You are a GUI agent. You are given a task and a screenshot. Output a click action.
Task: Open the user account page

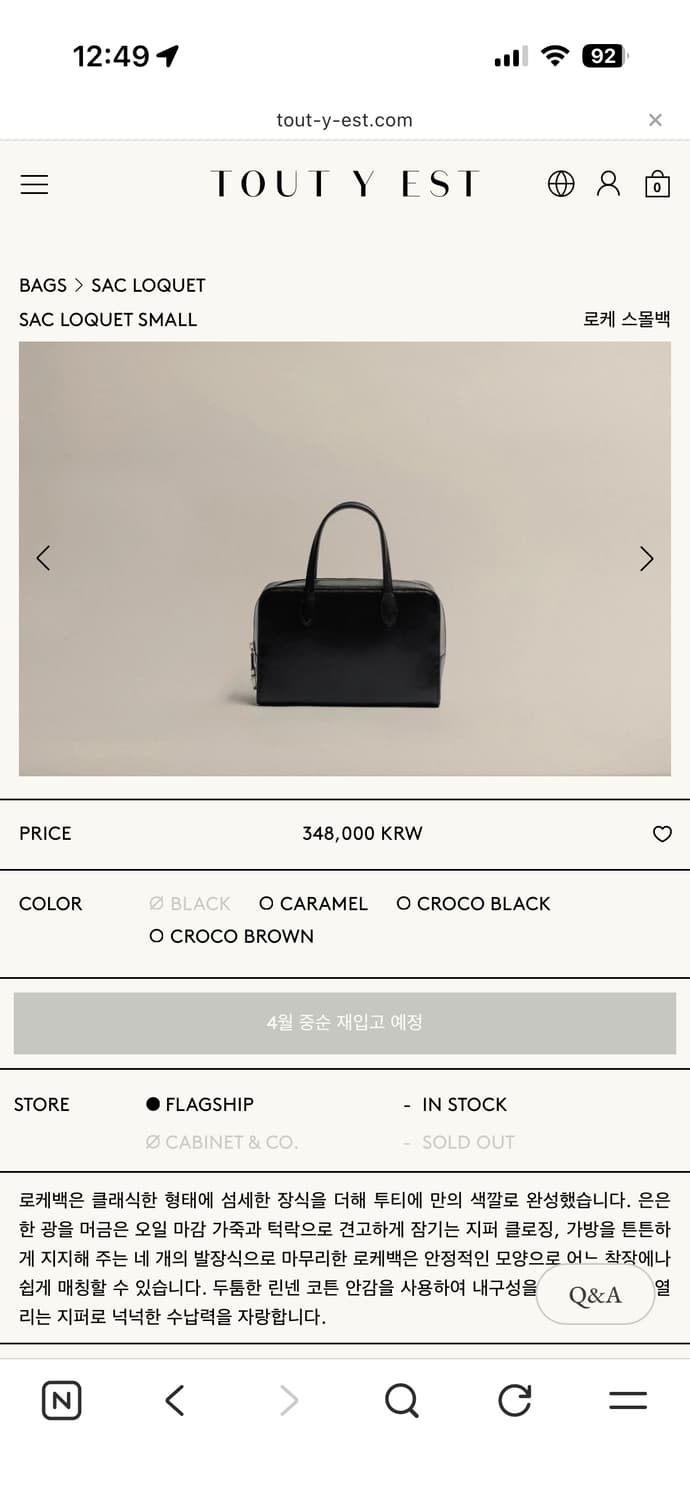pyautogui.click(x=608, y=184)
